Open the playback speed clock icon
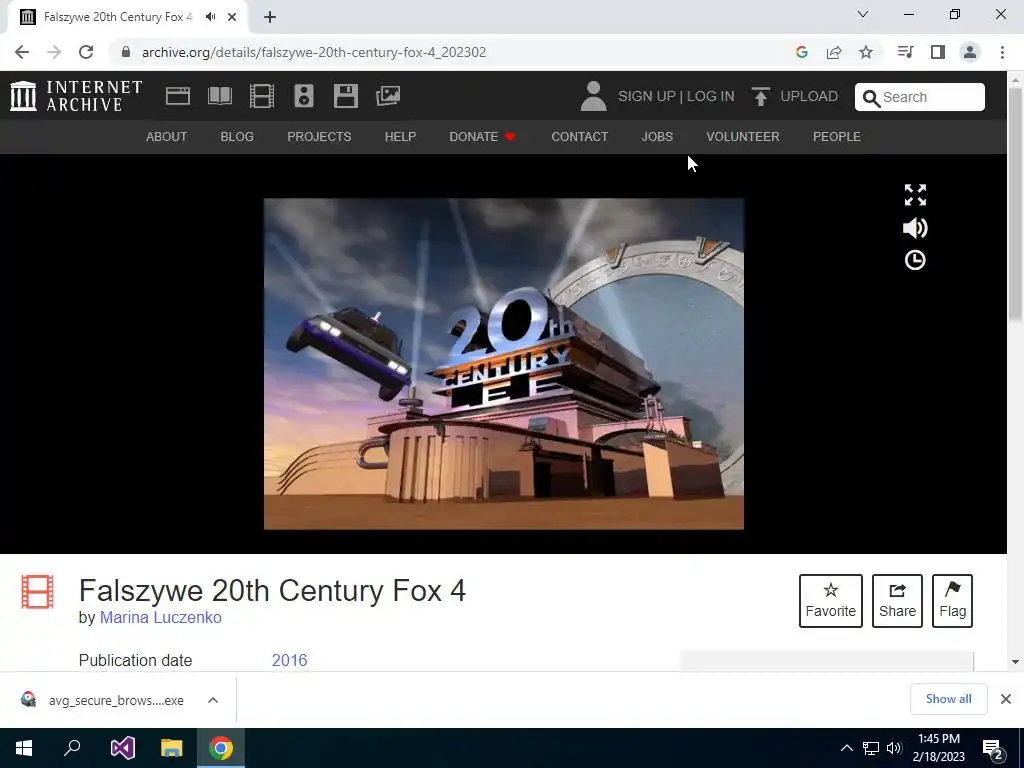 [915, 260]
